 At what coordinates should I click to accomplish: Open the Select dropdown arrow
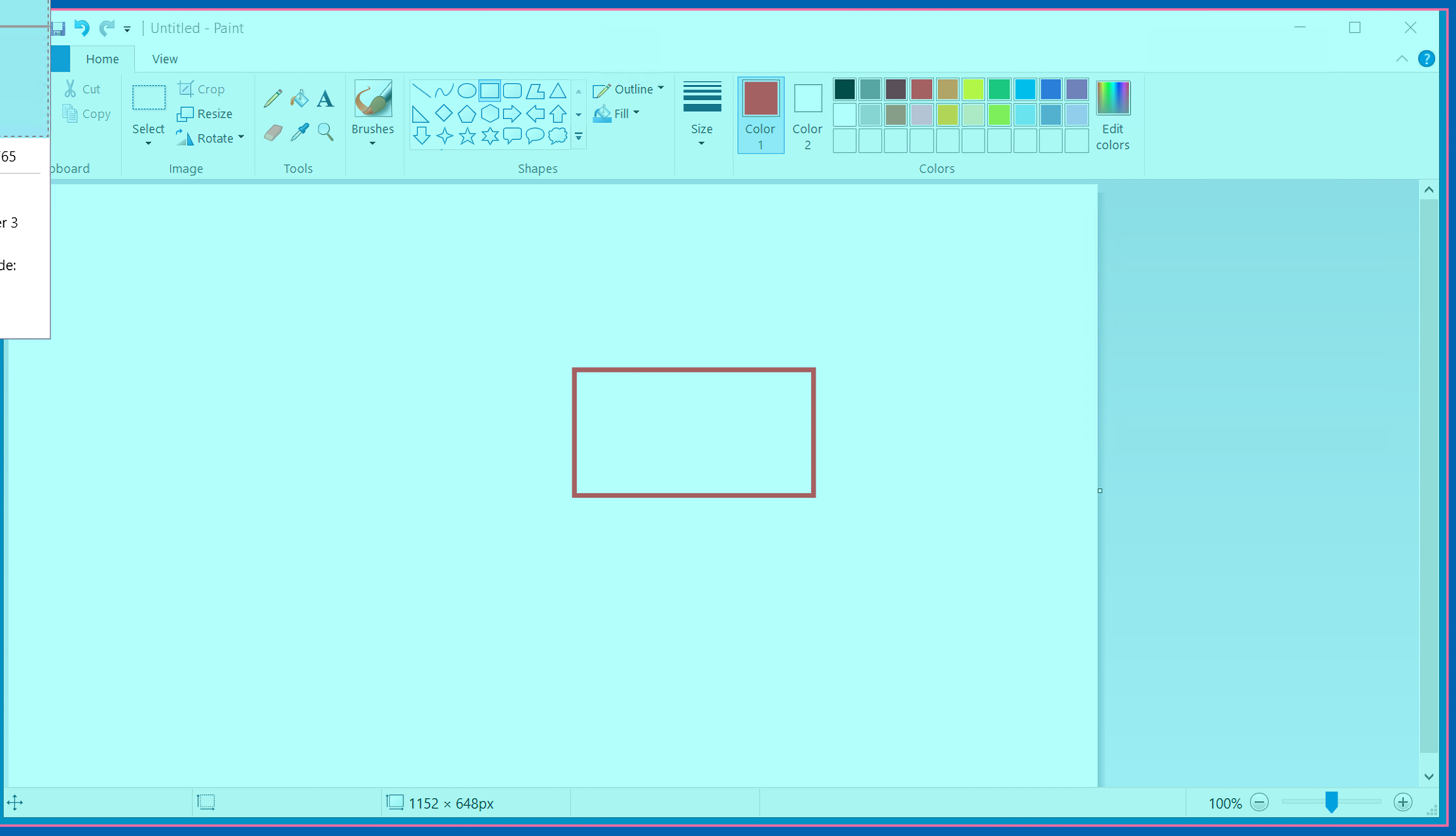[148, 144]
